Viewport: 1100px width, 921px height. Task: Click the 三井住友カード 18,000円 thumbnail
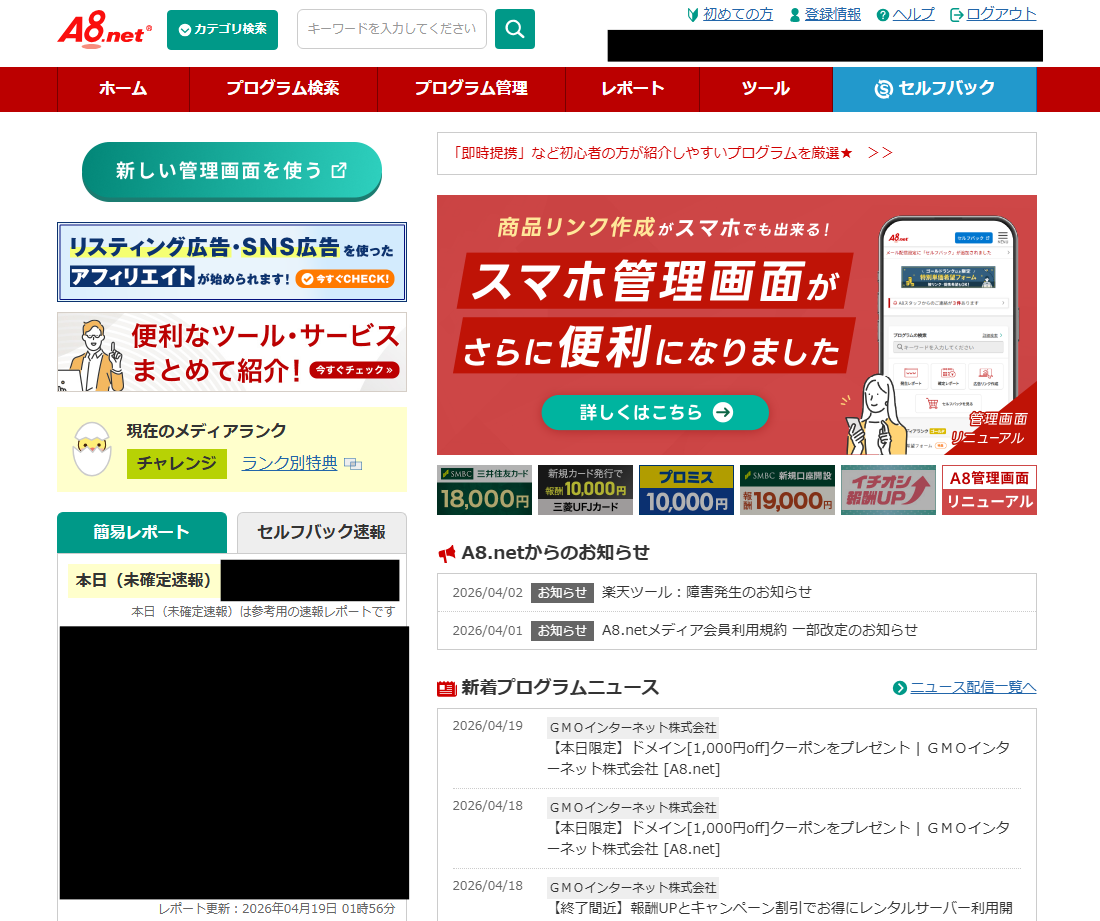tap(484, 490)
